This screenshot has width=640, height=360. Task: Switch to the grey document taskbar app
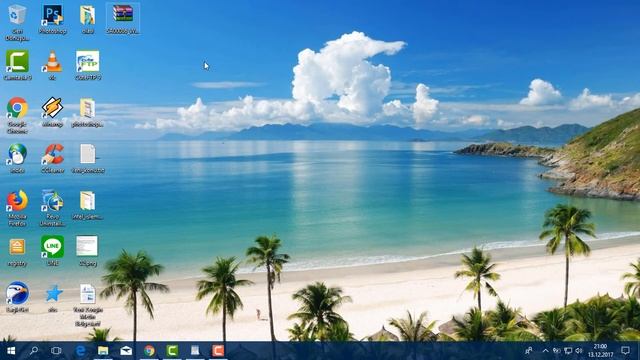[195, 351]
